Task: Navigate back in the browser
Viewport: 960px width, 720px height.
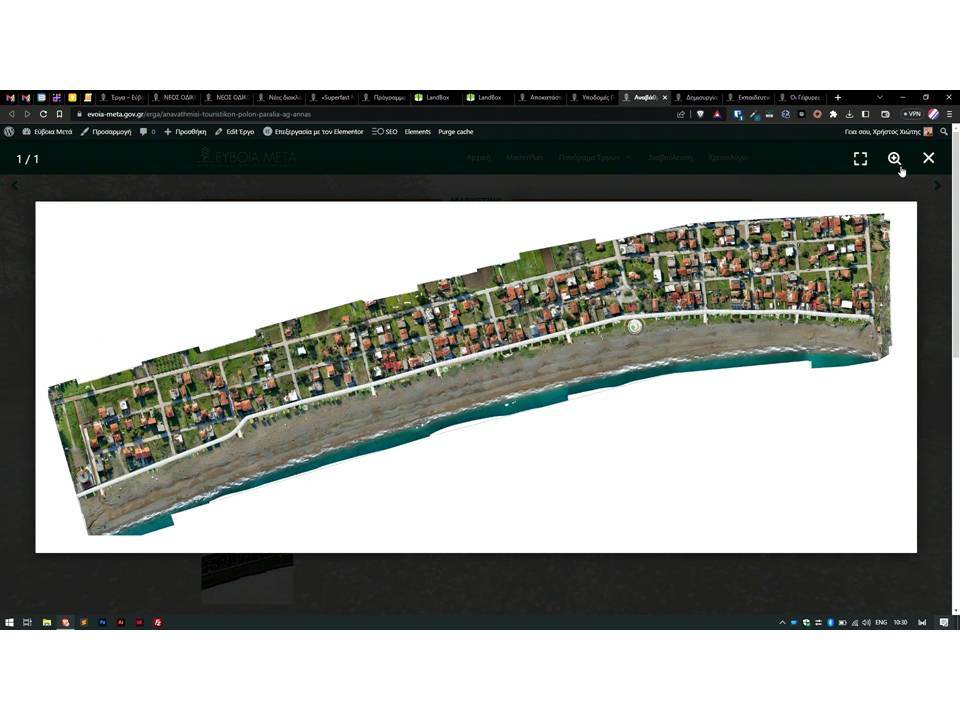Action: tap(11, 114)
